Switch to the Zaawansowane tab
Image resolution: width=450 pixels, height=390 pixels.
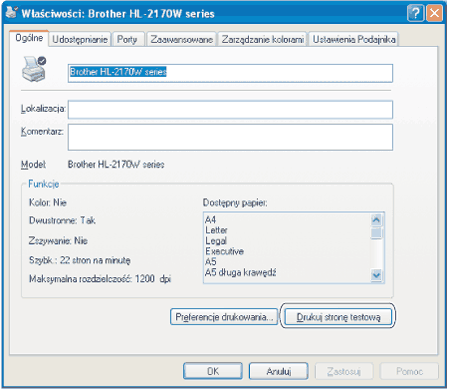click(x=182, y=39)
